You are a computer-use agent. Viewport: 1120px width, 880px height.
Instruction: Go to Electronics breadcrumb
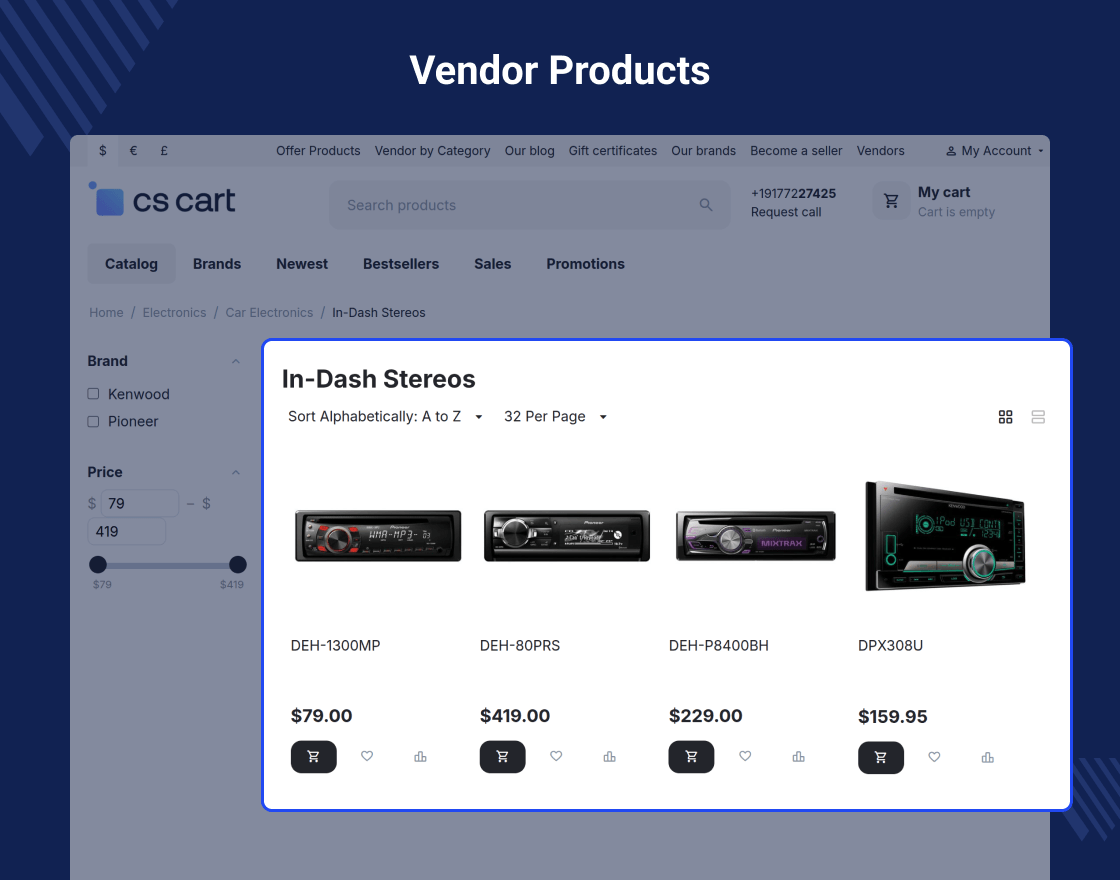click(174, 312)
